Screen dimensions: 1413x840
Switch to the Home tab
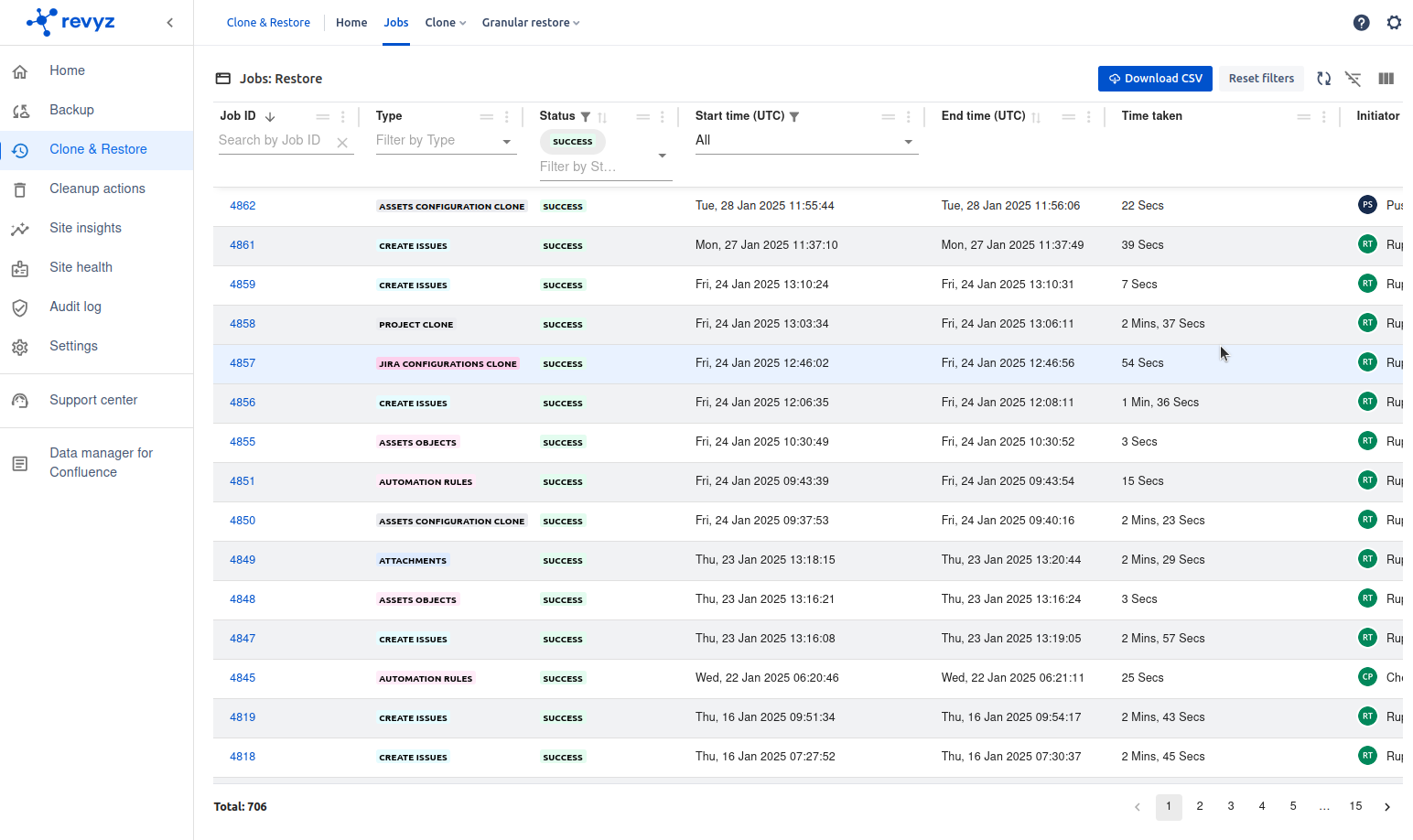(351, 23)
